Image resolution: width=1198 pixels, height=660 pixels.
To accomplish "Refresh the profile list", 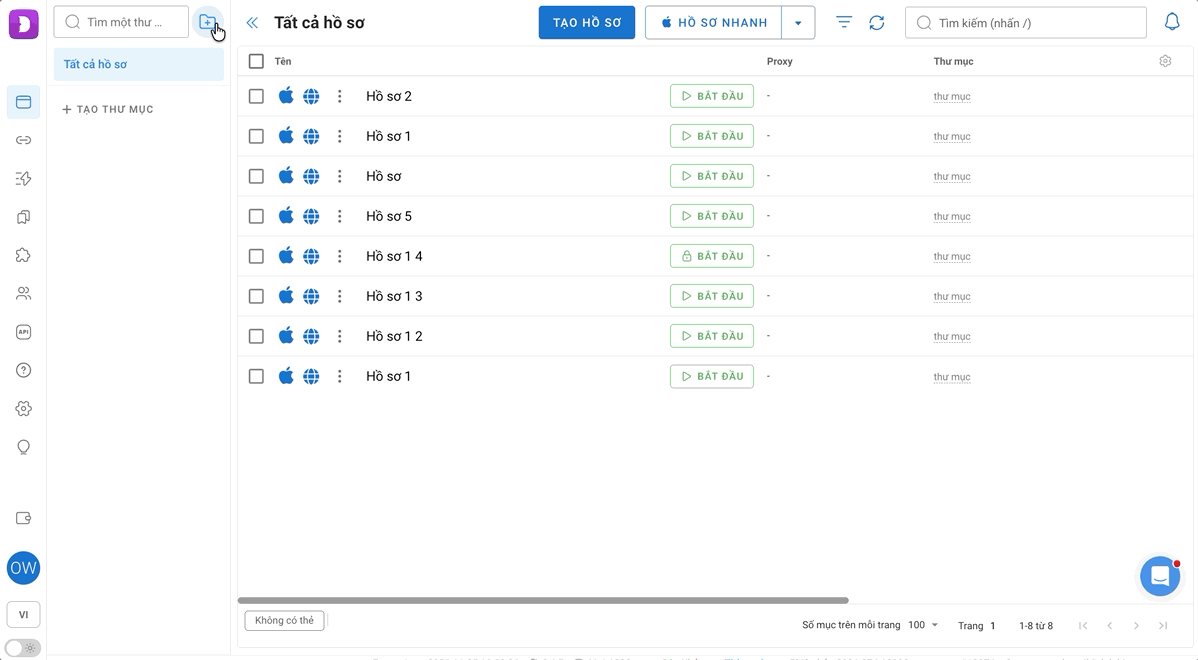I will coord(877,23).
